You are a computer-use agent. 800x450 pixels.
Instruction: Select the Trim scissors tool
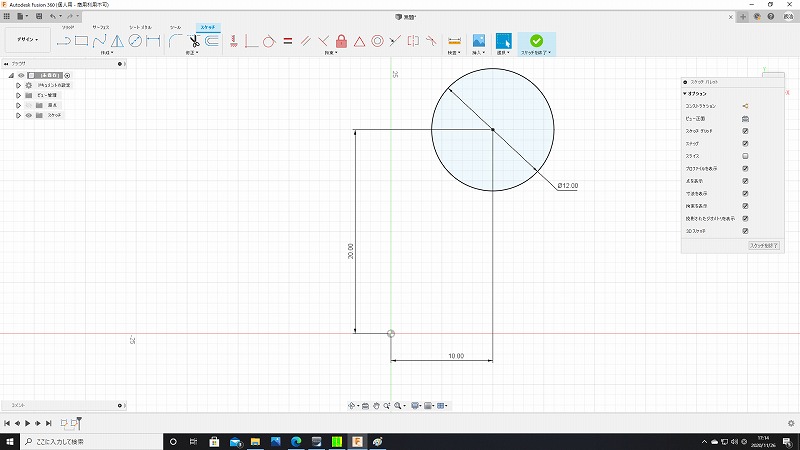point(193,41)
